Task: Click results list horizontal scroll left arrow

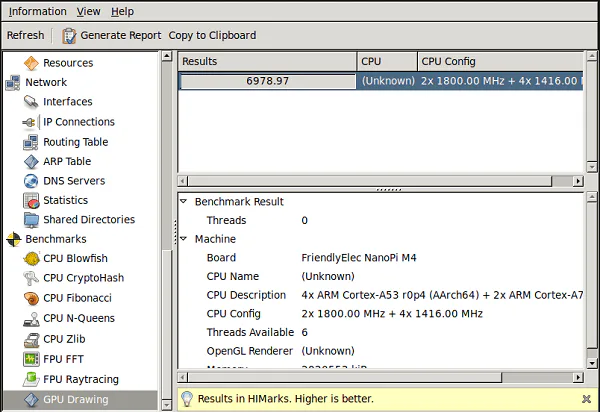Action: click(183, 181)
